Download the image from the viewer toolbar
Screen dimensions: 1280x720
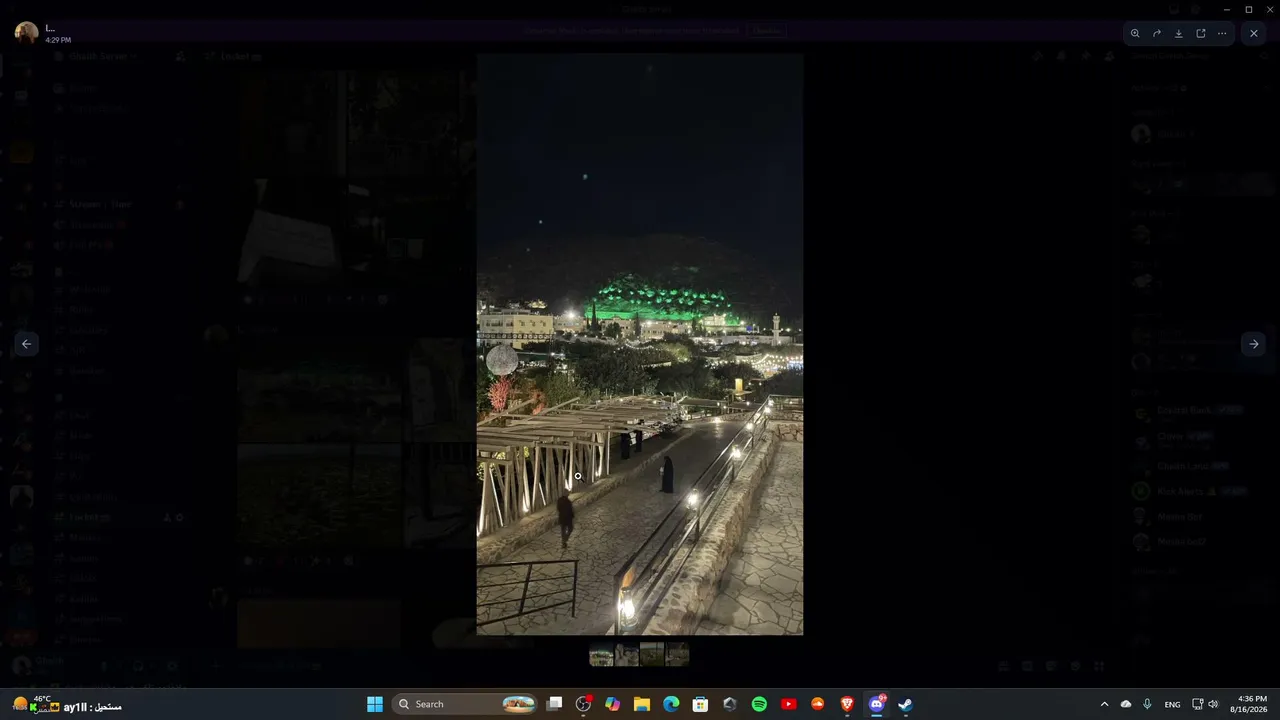[x=1179, y=33]
